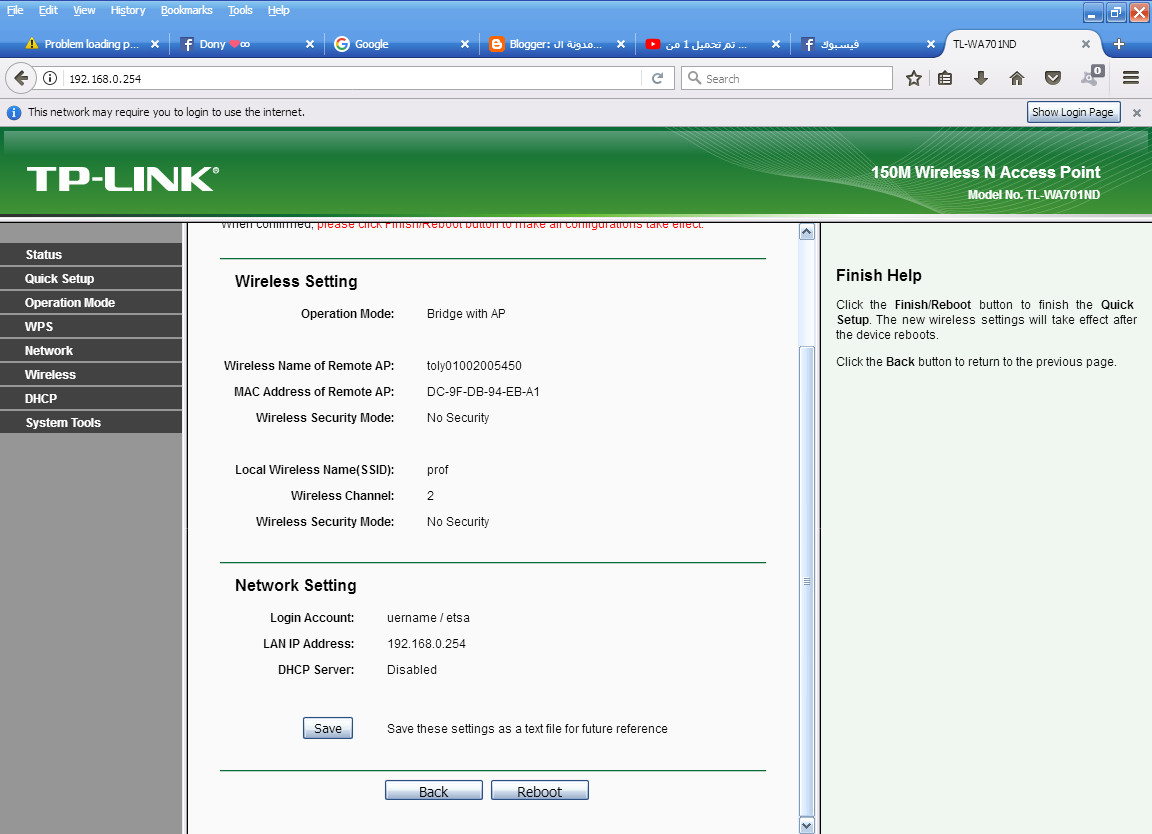
Task: Click the Bridge with AP value
Action: (x=466, y=314)
